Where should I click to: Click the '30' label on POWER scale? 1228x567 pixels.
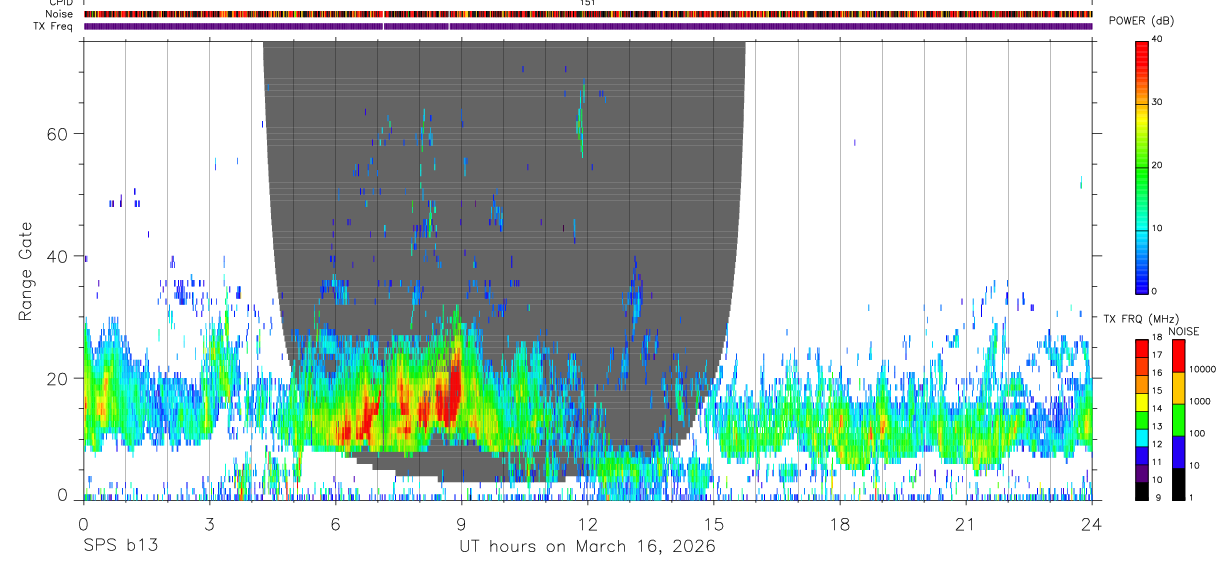[1157, 102]
